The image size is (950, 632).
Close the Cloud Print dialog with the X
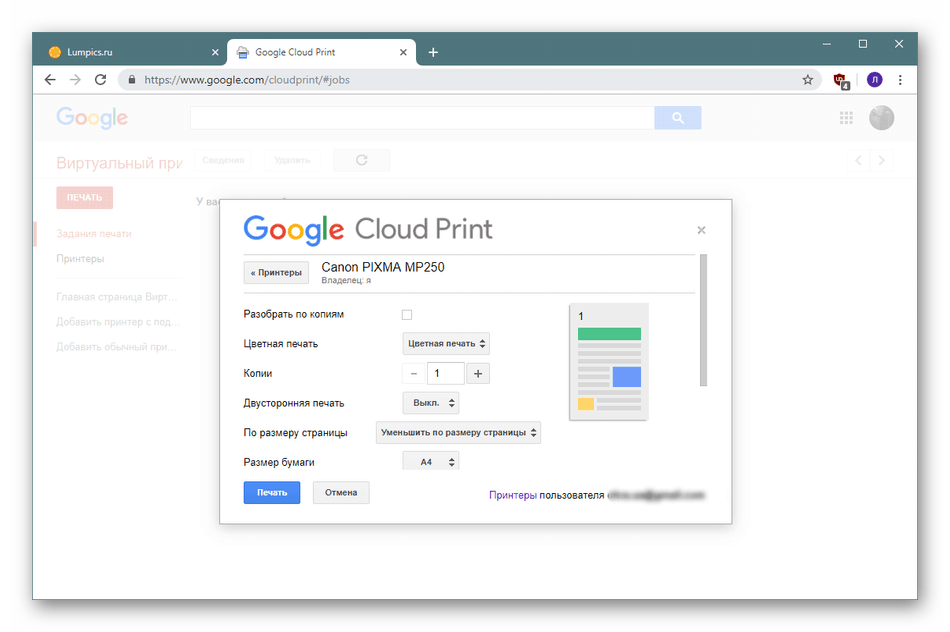pyautogui.click(x=702, y=230)
